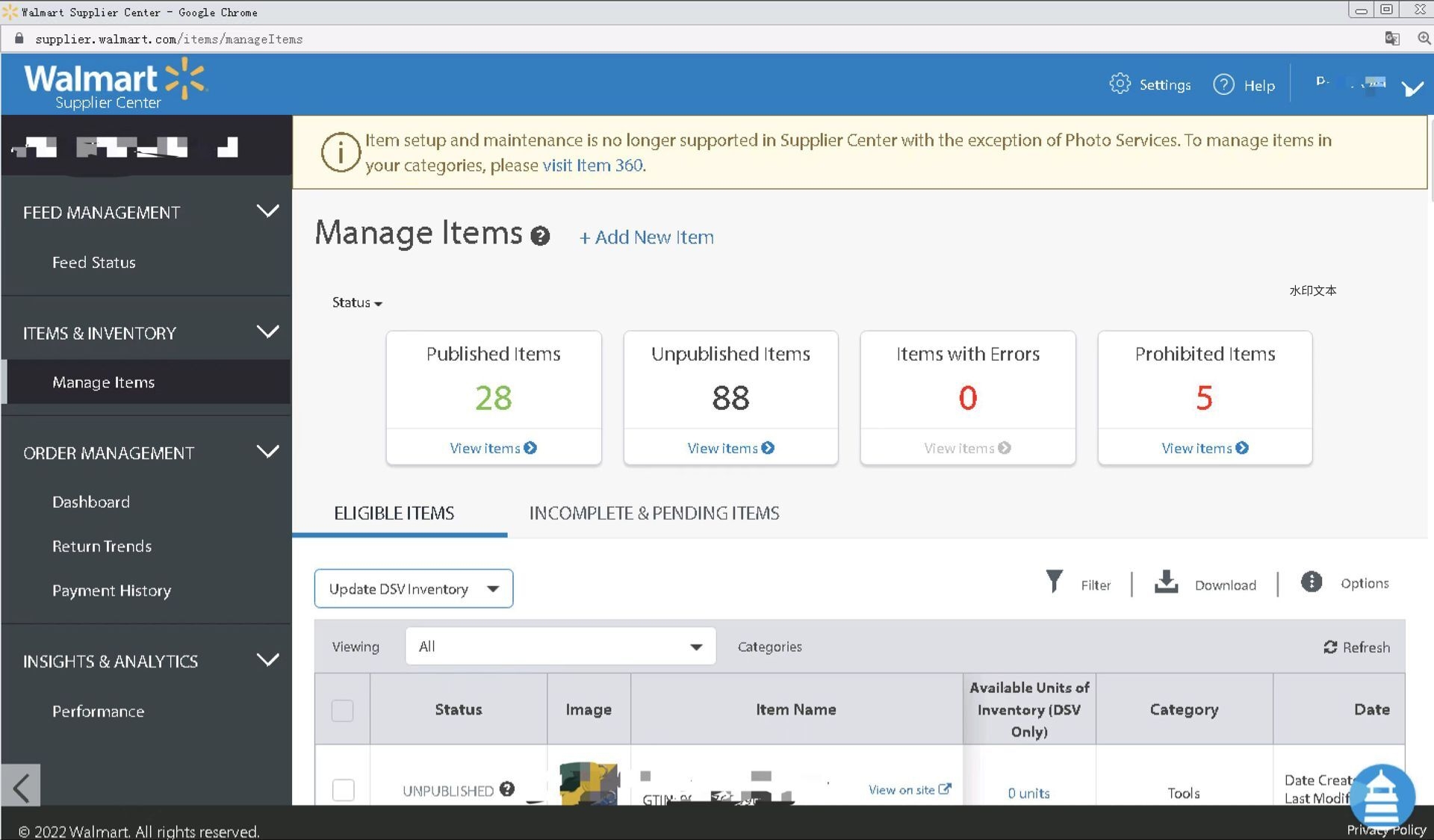Click the UNPUBLISHED status info icon
Viewport: 1434px width, 840px height.
(507, 788)
